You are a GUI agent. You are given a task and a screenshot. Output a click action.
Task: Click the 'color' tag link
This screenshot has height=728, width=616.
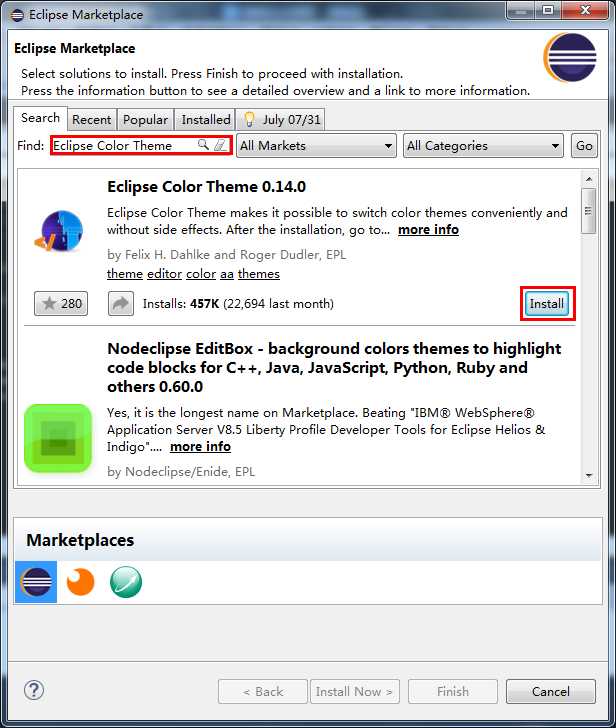pos(201,274)
